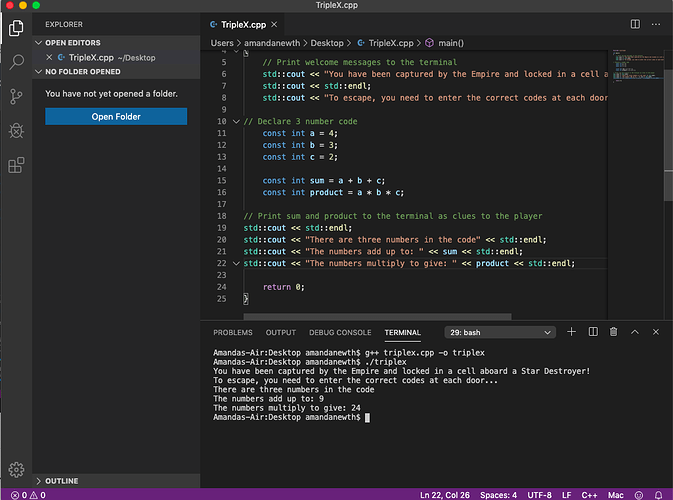
Task: Open the Extensions view icon
Action: click(x=16, y=165)
